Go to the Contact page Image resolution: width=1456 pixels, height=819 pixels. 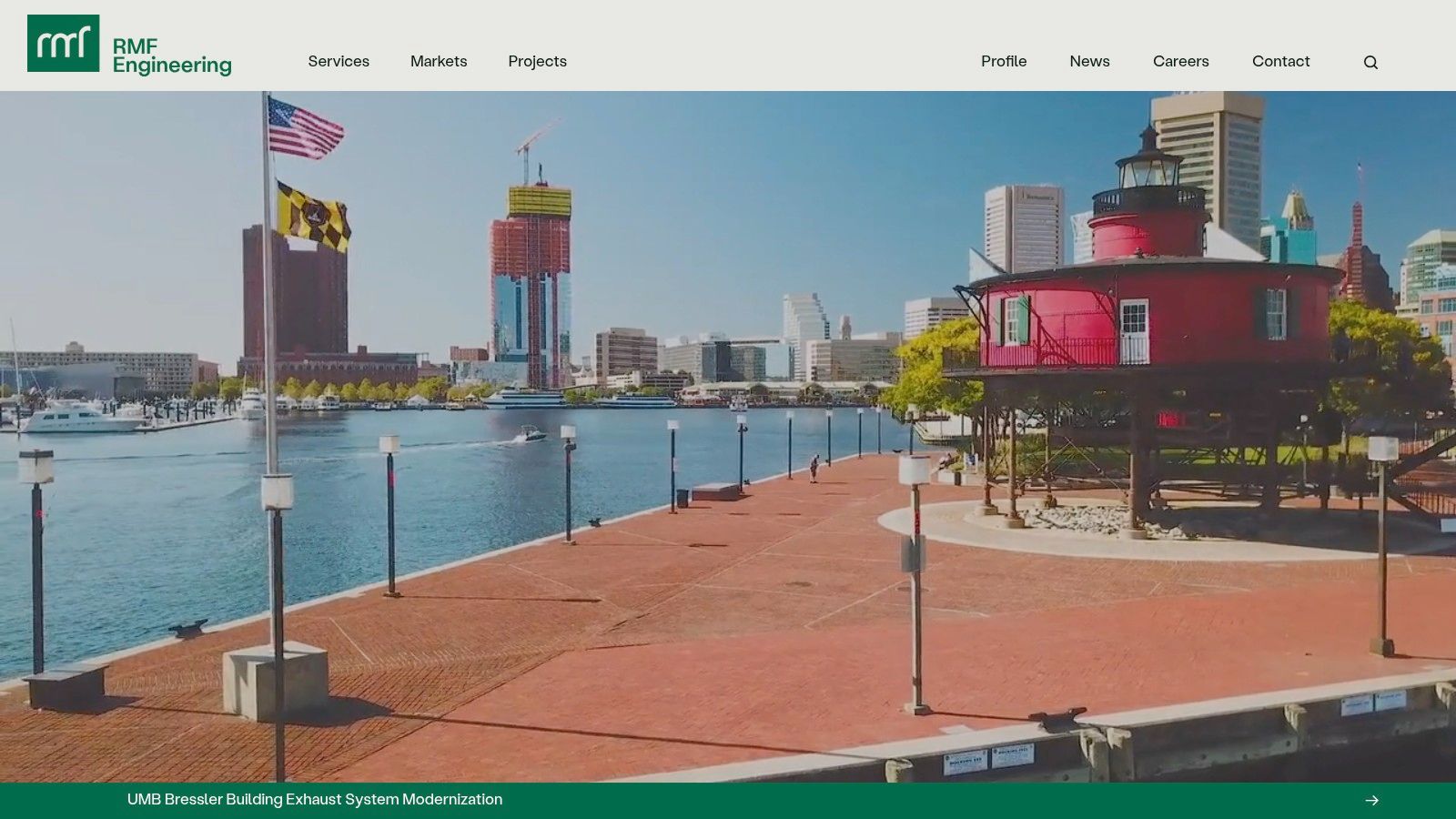pos(1280,61)
